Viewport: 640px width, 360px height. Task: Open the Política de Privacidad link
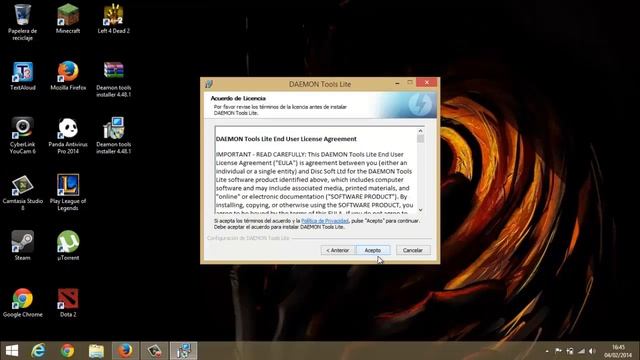pyautogui.click(x=325, y=221)
